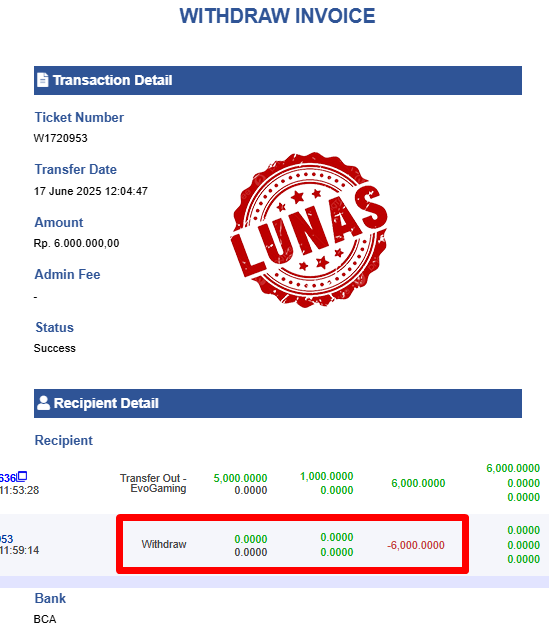Click the copy icon next to 636
The height and width of the screenshot is (642, 549).
coord(22,476)
